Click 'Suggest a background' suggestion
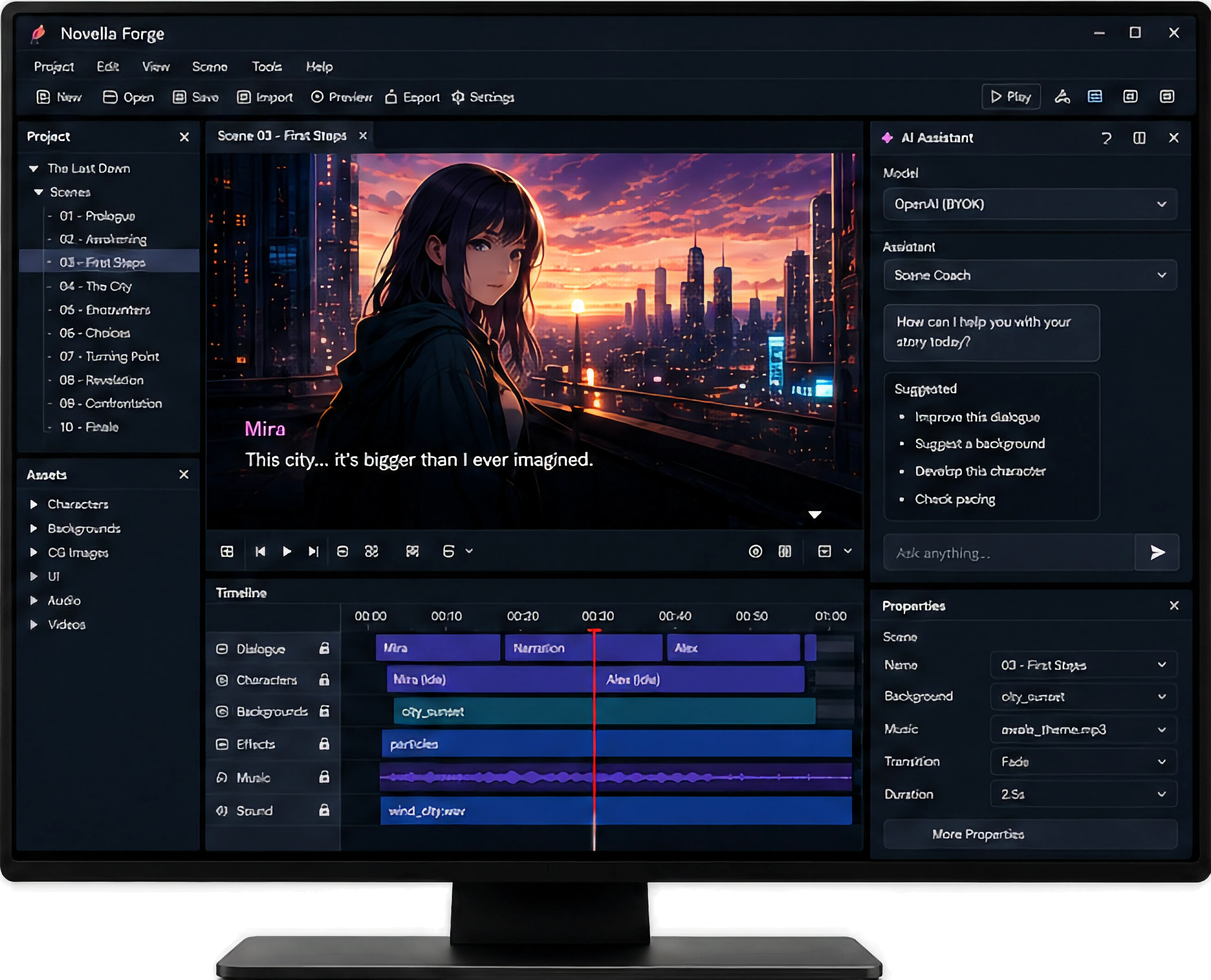Screen dimensions: 1211x980 pyautogui.click(x=980, y=444)
